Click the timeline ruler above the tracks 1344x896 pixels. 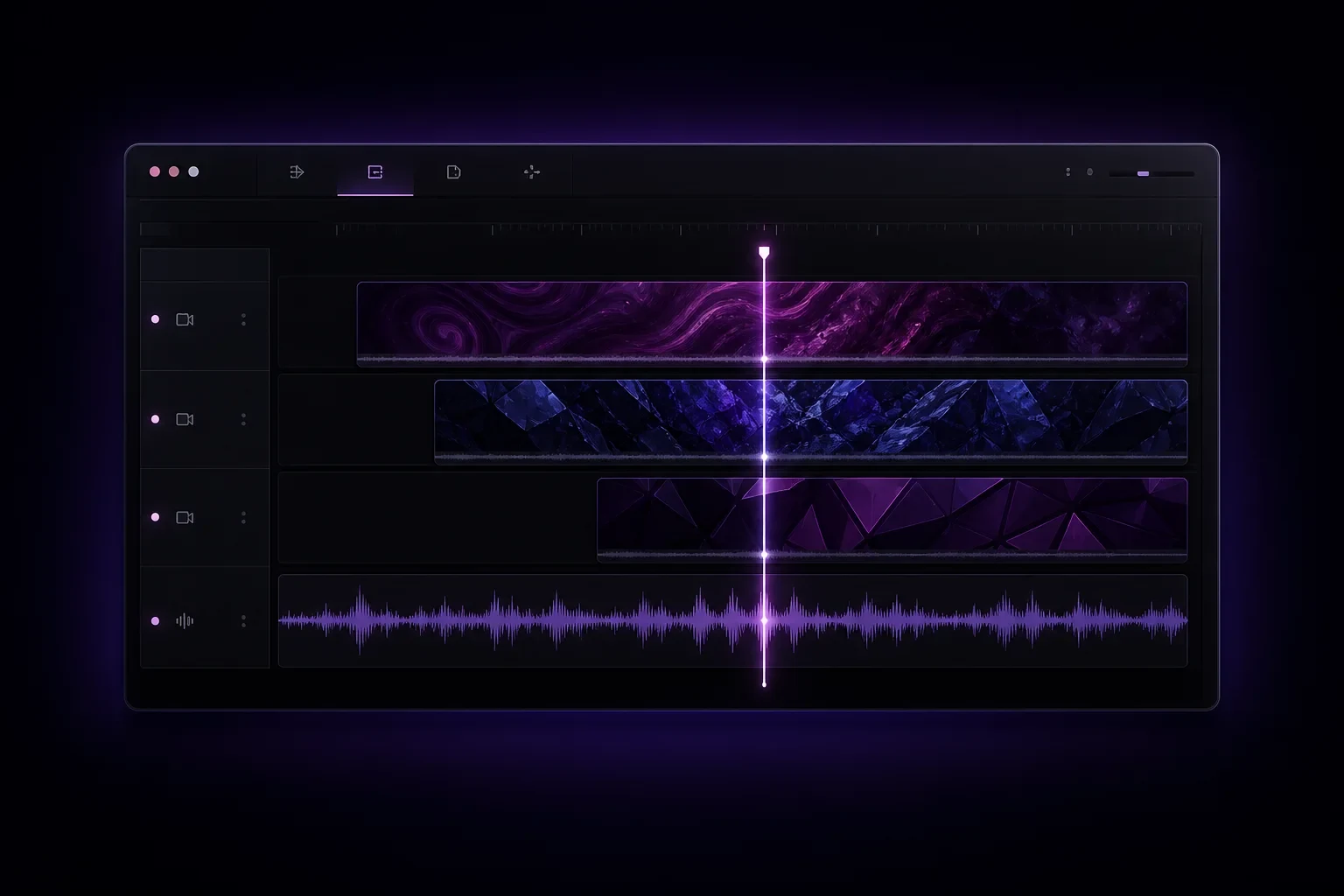click(670, 230)
